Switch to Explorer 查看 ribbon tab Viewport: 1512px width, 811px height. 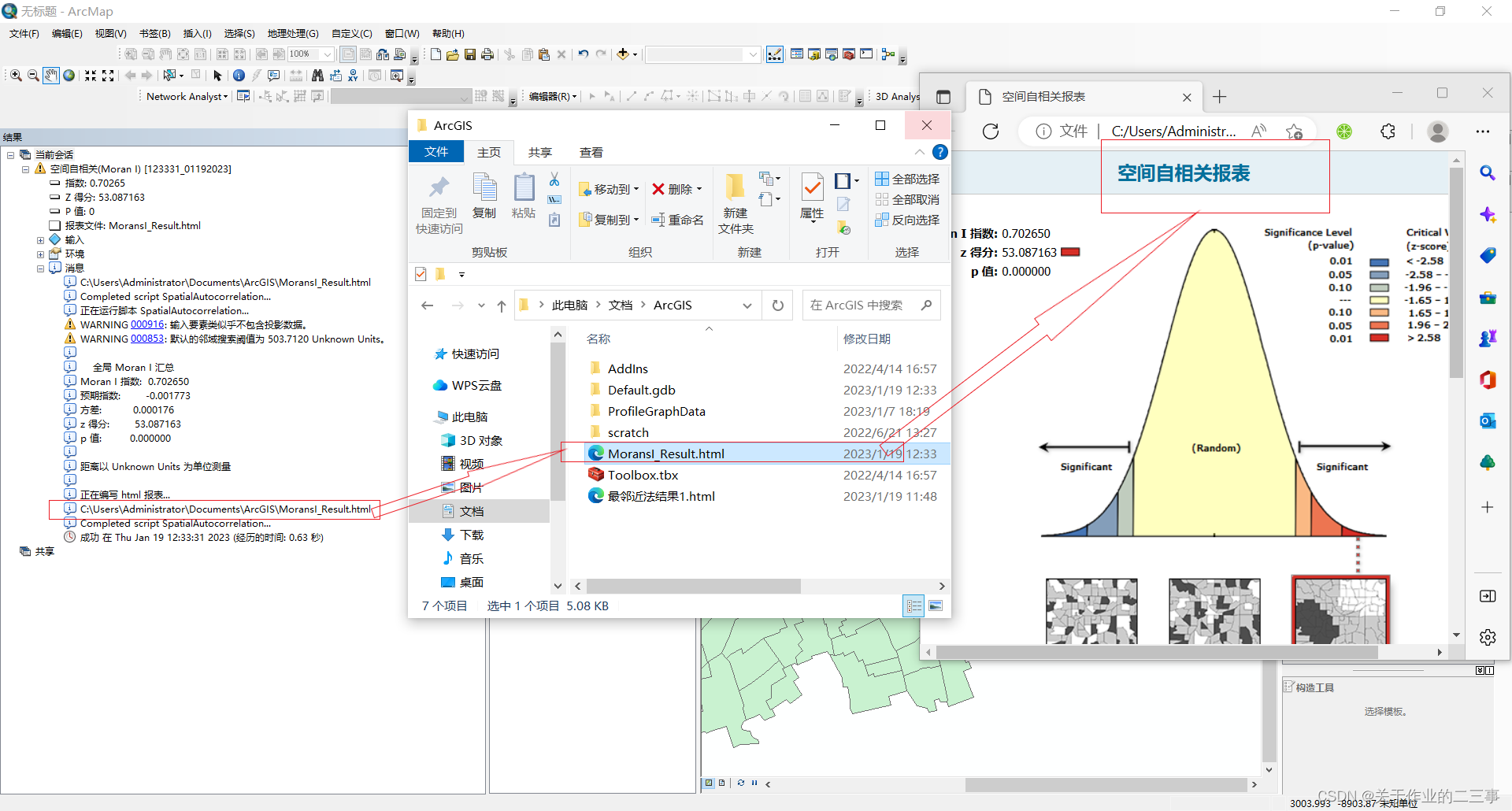tap(591, 152)
